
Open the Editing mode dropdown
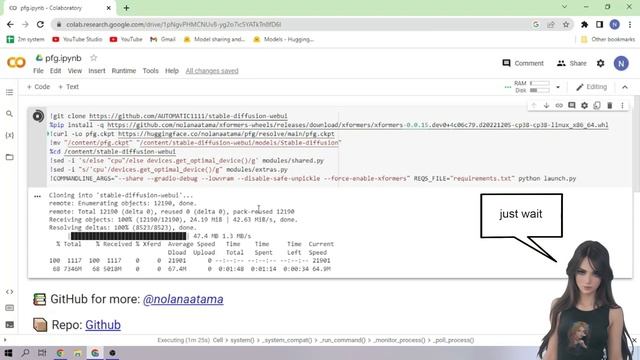pos(591,87)
